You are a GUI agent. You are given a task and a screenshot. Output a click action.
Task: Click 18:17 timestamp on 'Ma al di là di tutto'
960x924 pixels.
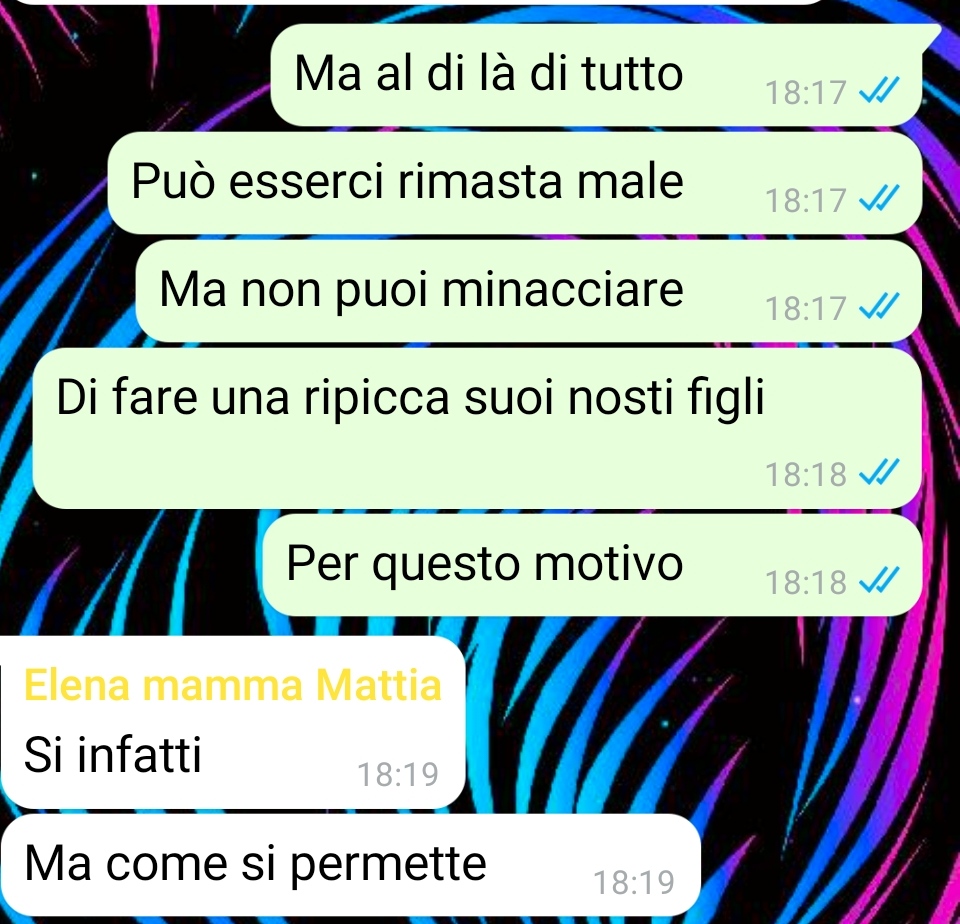point(806,92)
